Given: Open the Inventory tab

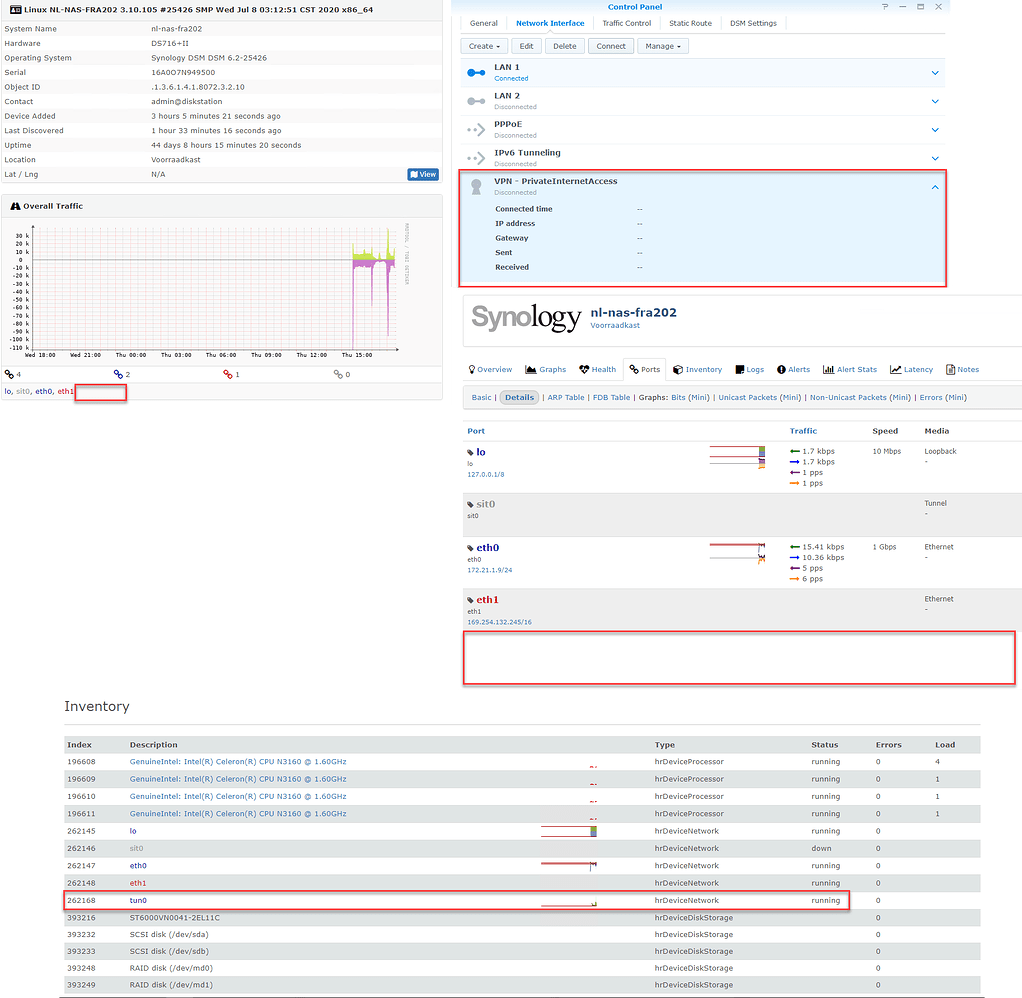Looking at the screenshot, I should pyautogui.click(x=697, y=370).
